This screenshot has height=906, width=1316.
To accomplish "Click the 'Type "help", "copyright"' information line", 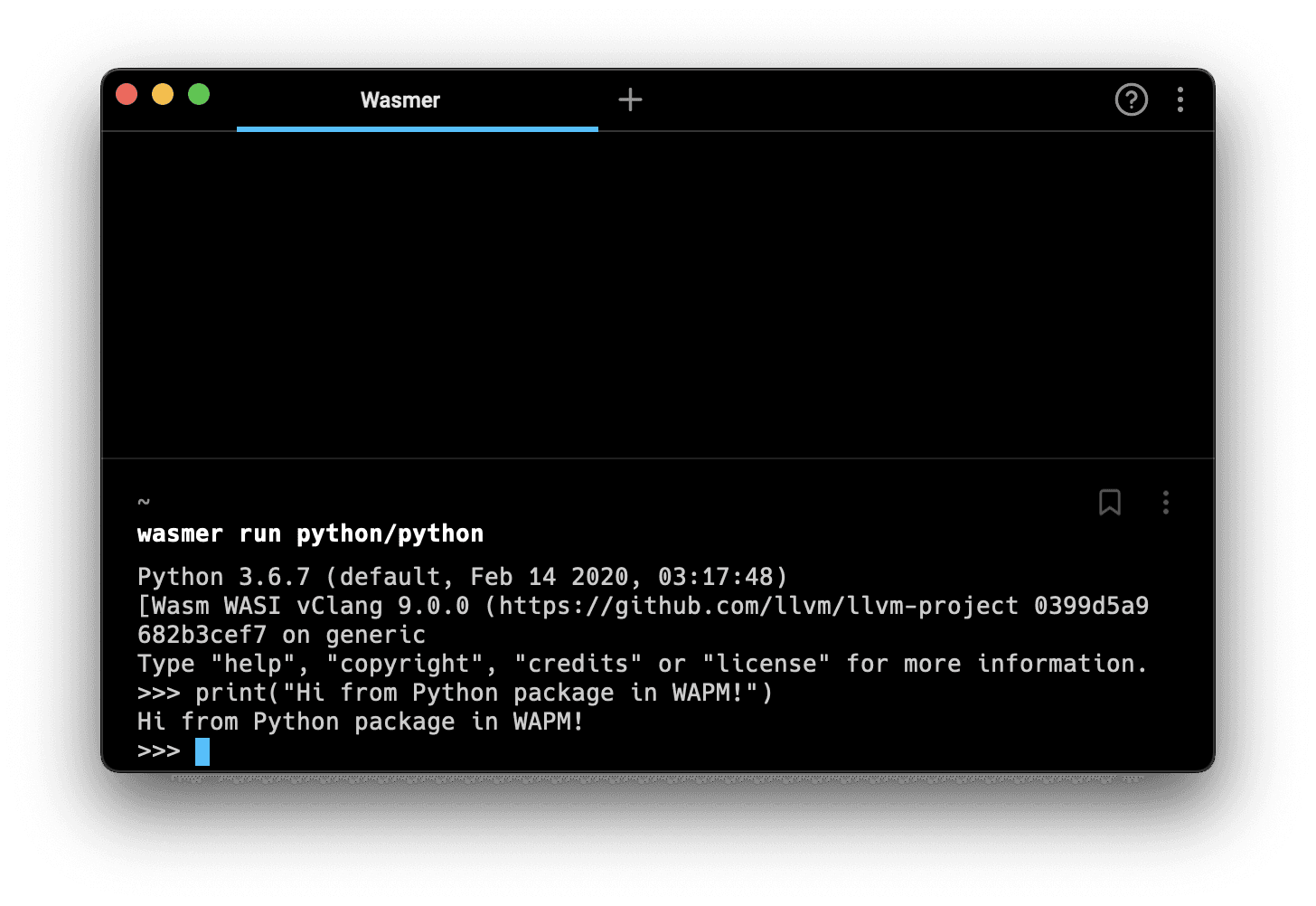I will [642, 664].
